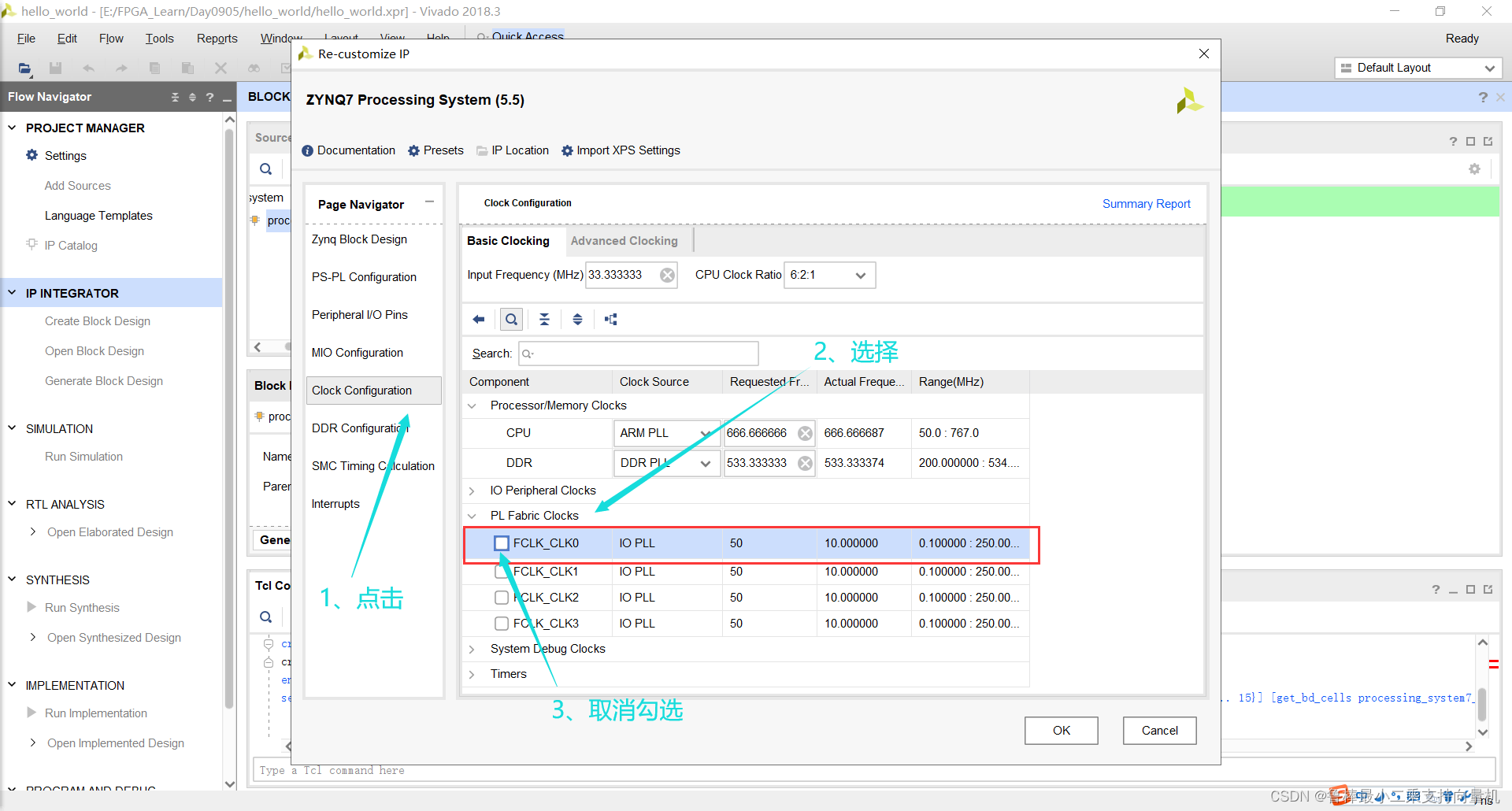Open the Edit menu

point(67,39)
